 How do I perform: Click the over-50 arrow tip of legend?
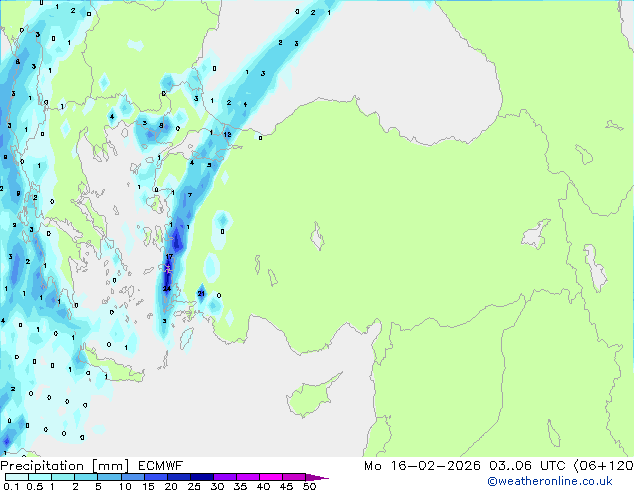pos(317,477)
